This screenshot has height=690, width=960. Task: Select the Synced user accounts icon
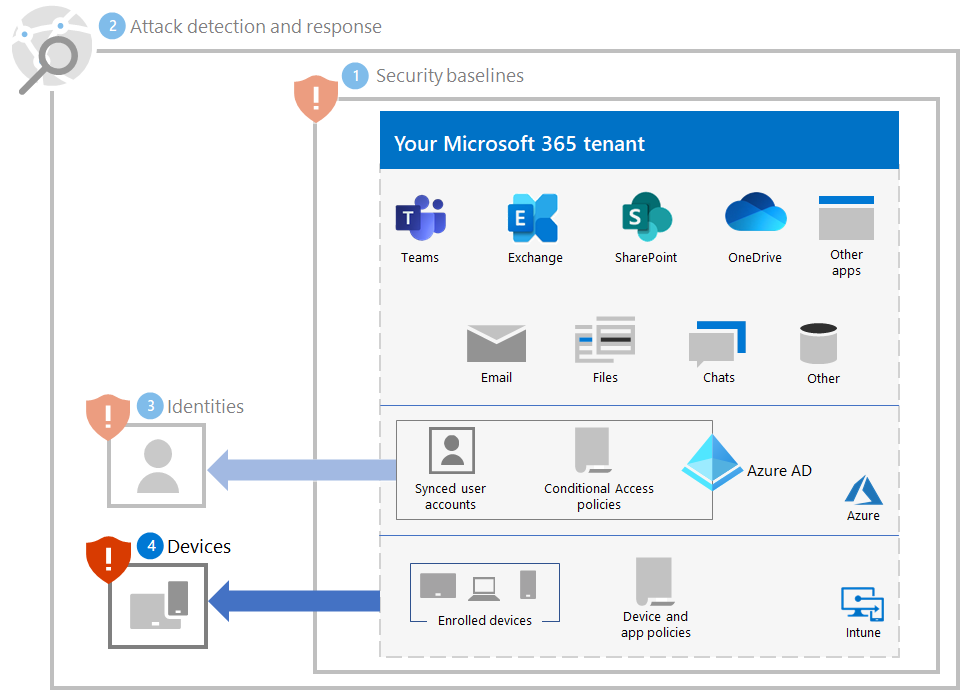point(449,449)
